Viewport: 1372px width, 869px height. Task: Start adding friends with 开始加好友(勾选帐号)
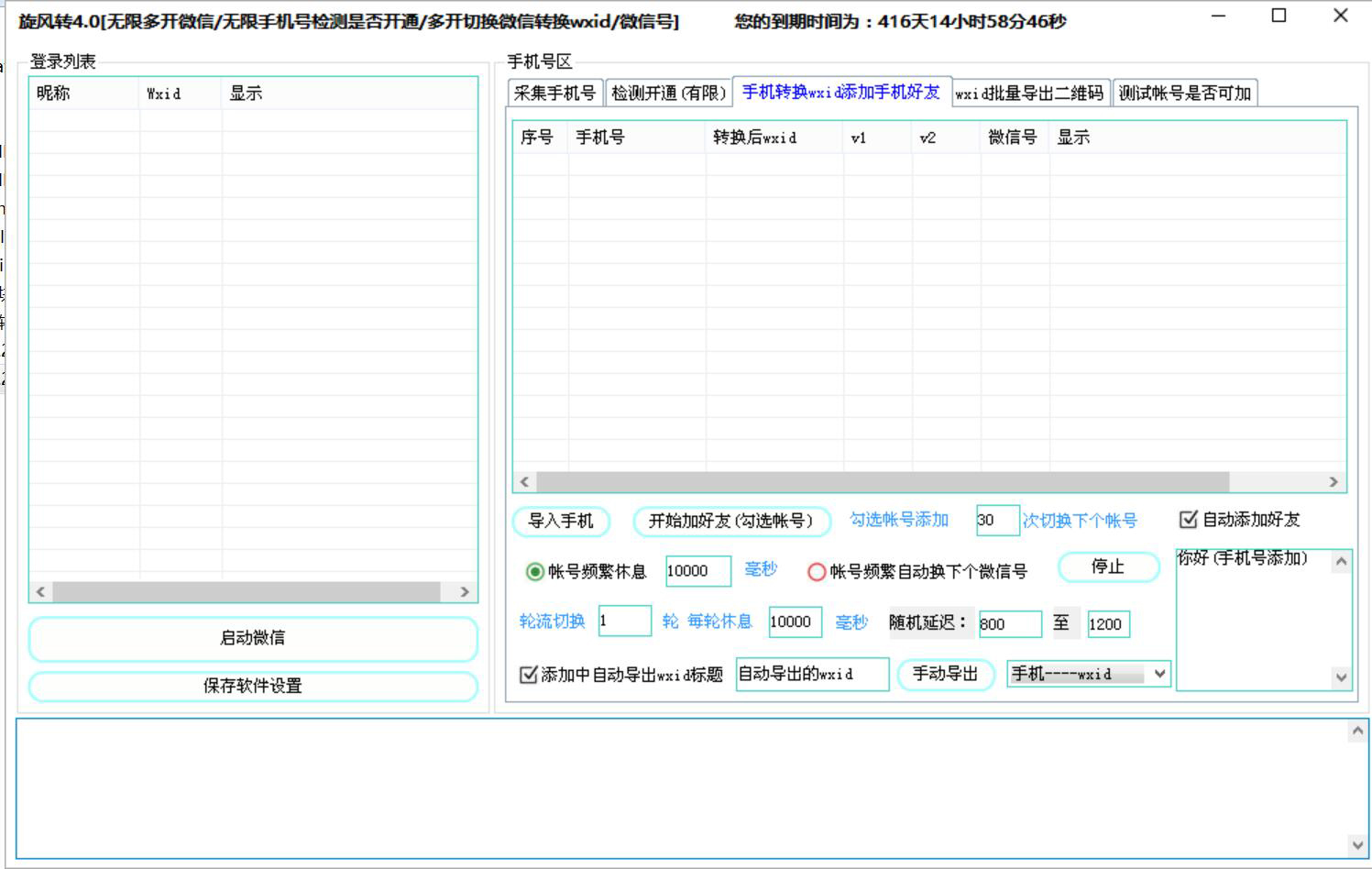click(x=731, y=521)
